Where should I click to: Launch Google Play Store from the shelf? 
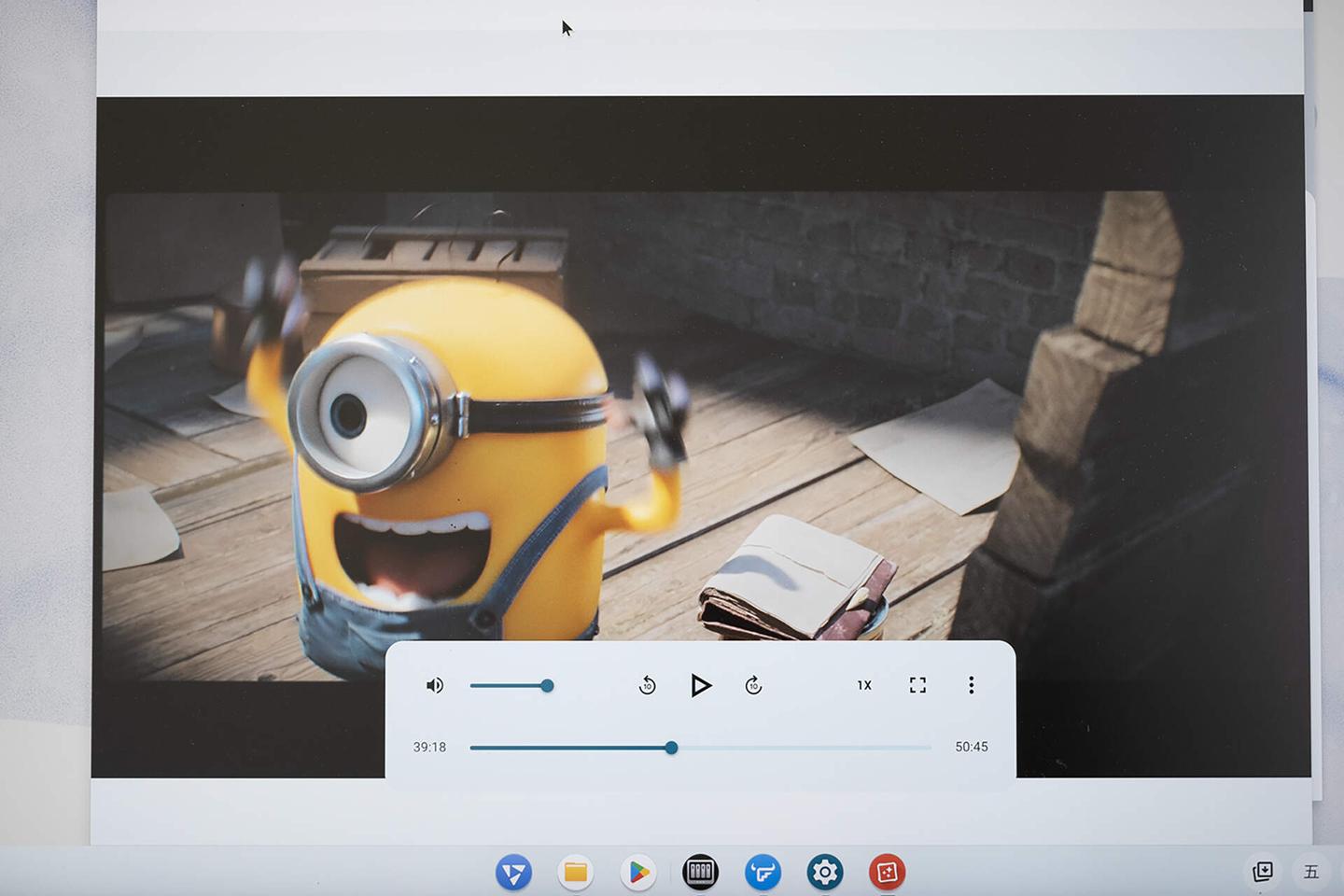click(x=638, y=873)
